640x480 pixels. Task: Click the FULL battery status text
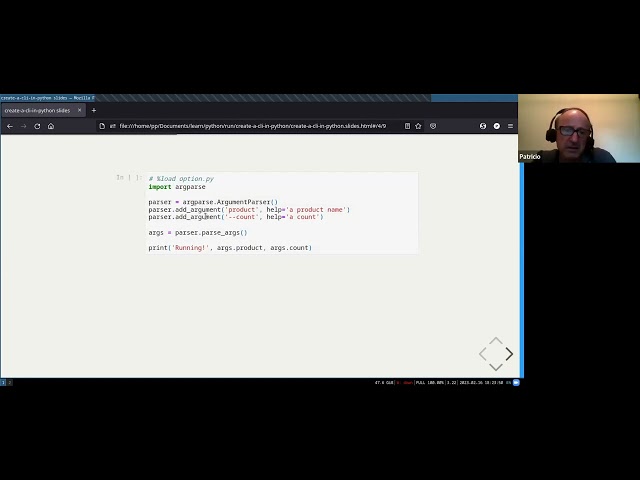click(x=429, y=382)
